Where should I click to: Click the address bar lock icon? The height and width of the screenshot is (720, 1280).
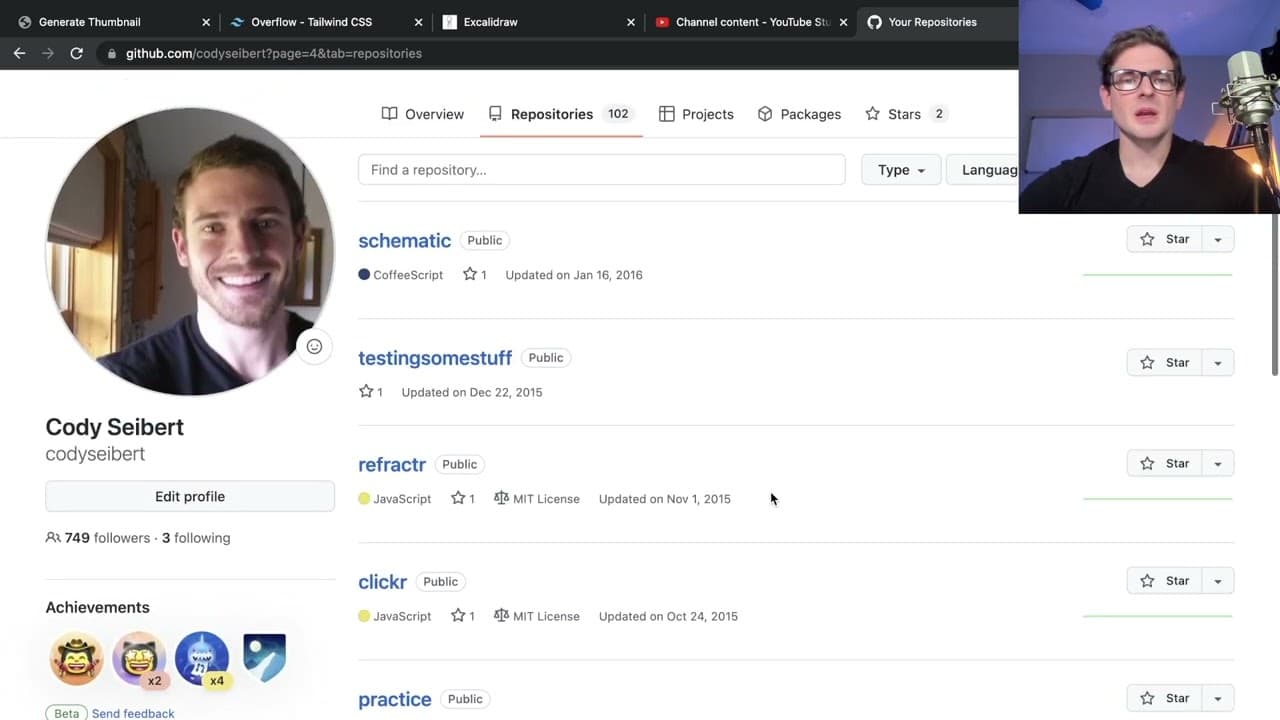click(111, 53)
